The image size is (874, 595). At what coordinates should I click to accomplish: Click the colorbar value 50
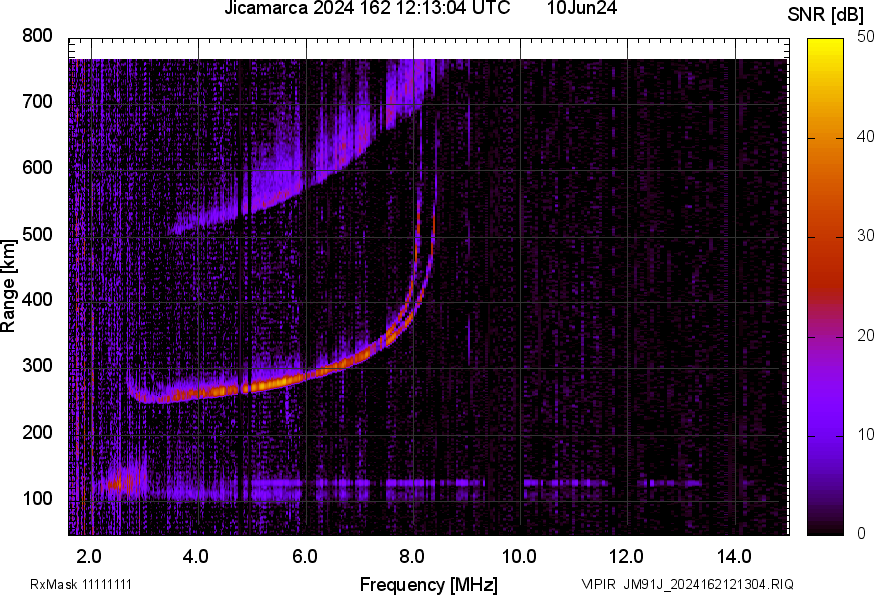[865, 37]
